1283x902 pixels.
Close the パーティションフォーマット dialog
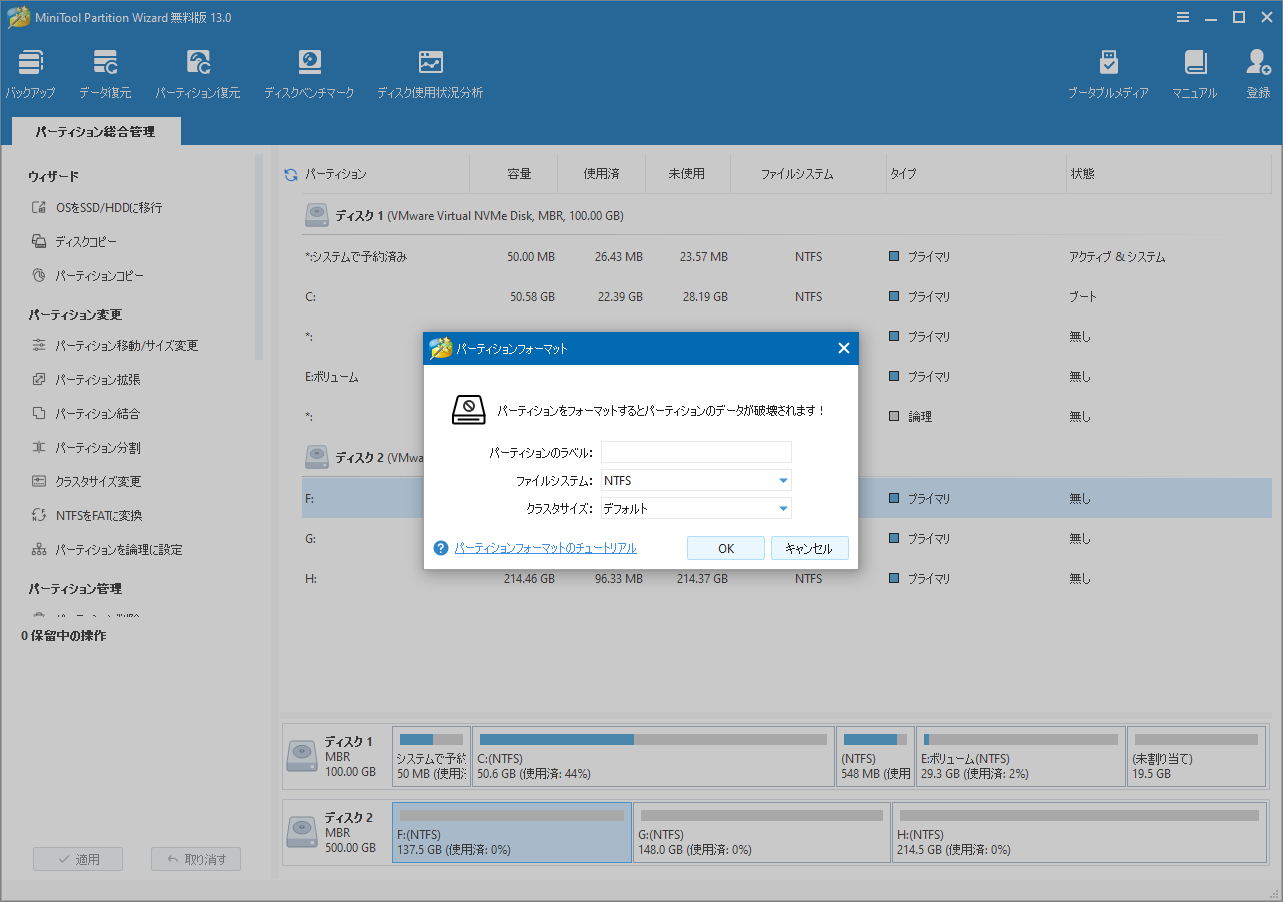click(843, 348)
